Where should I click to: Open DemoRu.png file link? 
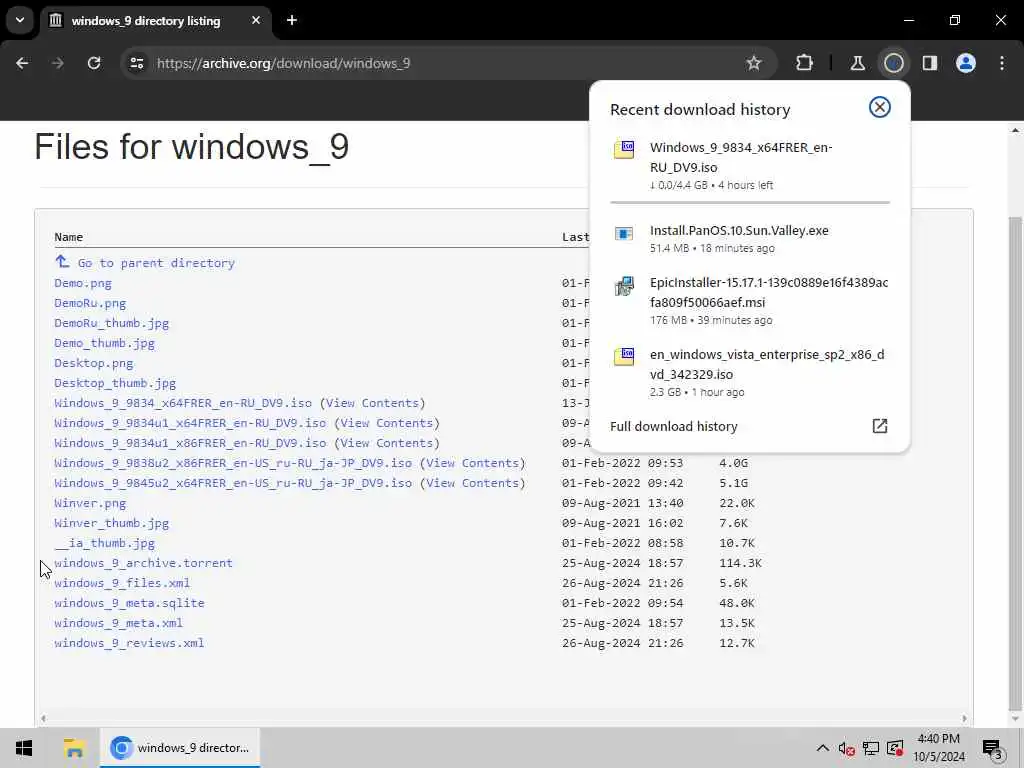click(90, 303)
